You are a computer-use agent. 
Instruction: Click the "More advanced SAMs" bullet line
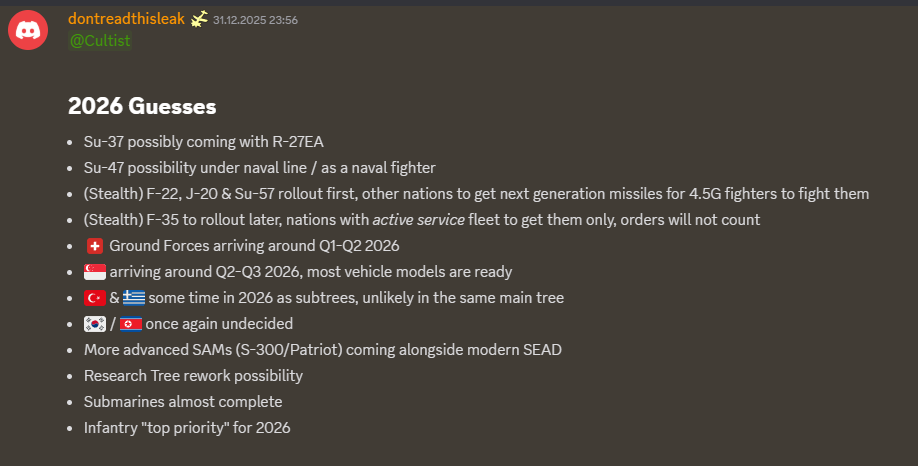(324, 350)
